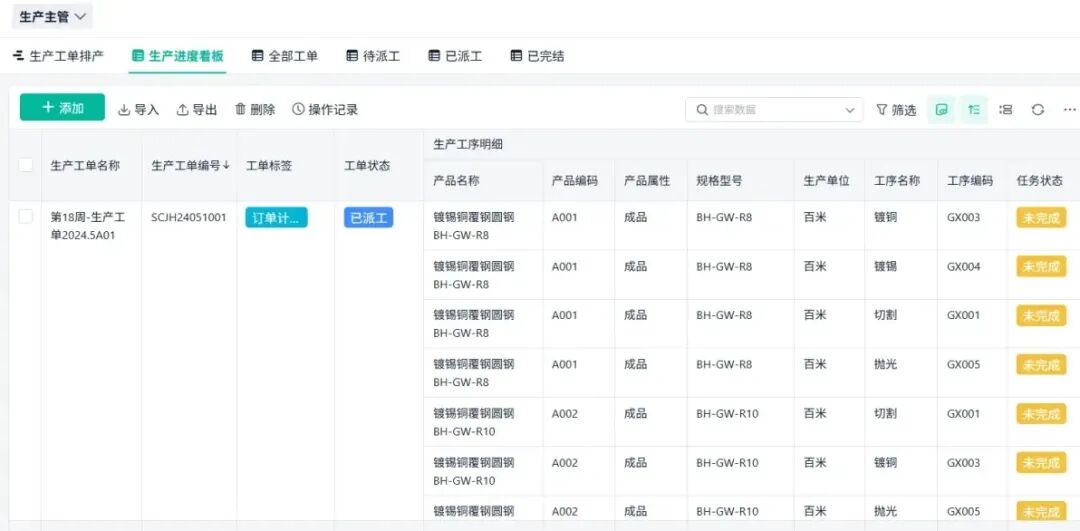Open the more options ellipsis menu
Image resolution: width=1080 pixels, height=531 pixels.
click(1069, 110)
